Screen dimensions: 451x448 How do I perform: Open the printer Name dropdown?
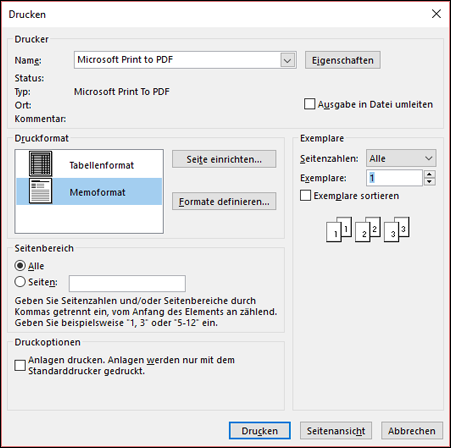pyautogui.click(x=288, y=60)
